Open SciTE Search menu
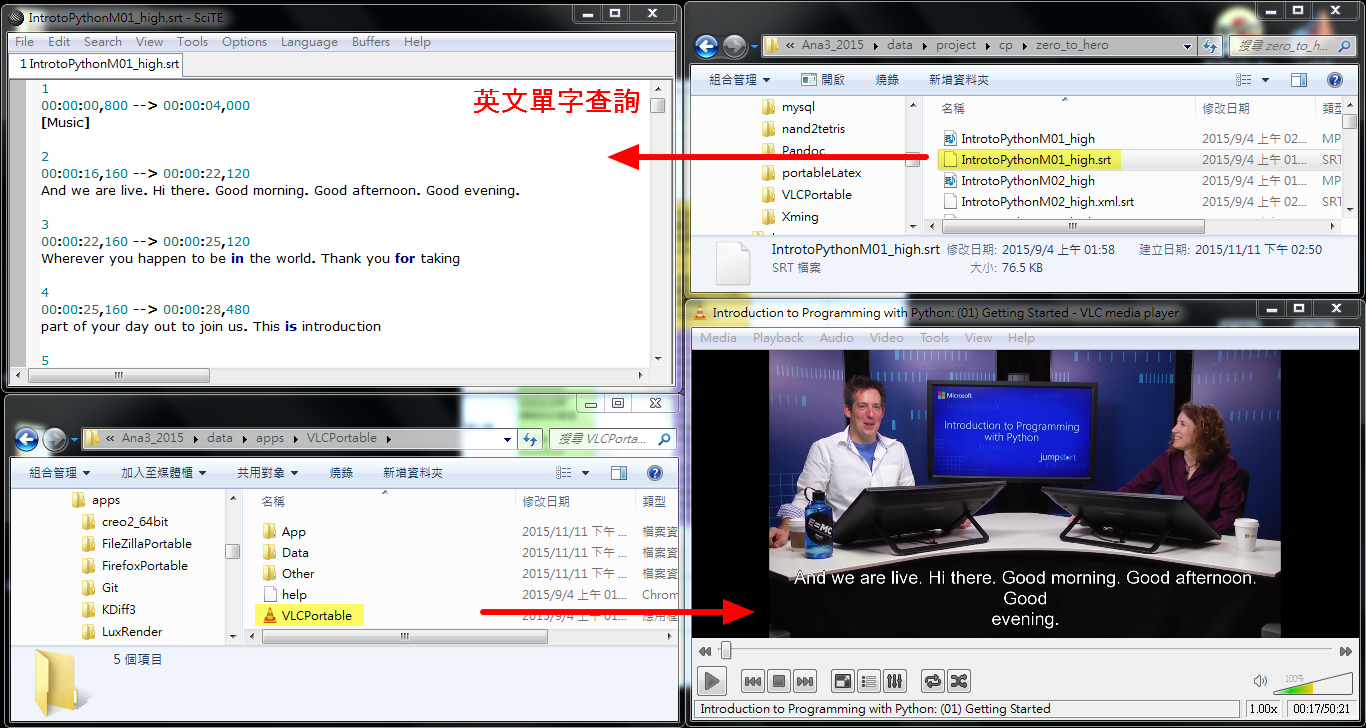 [x=103, y=42]
